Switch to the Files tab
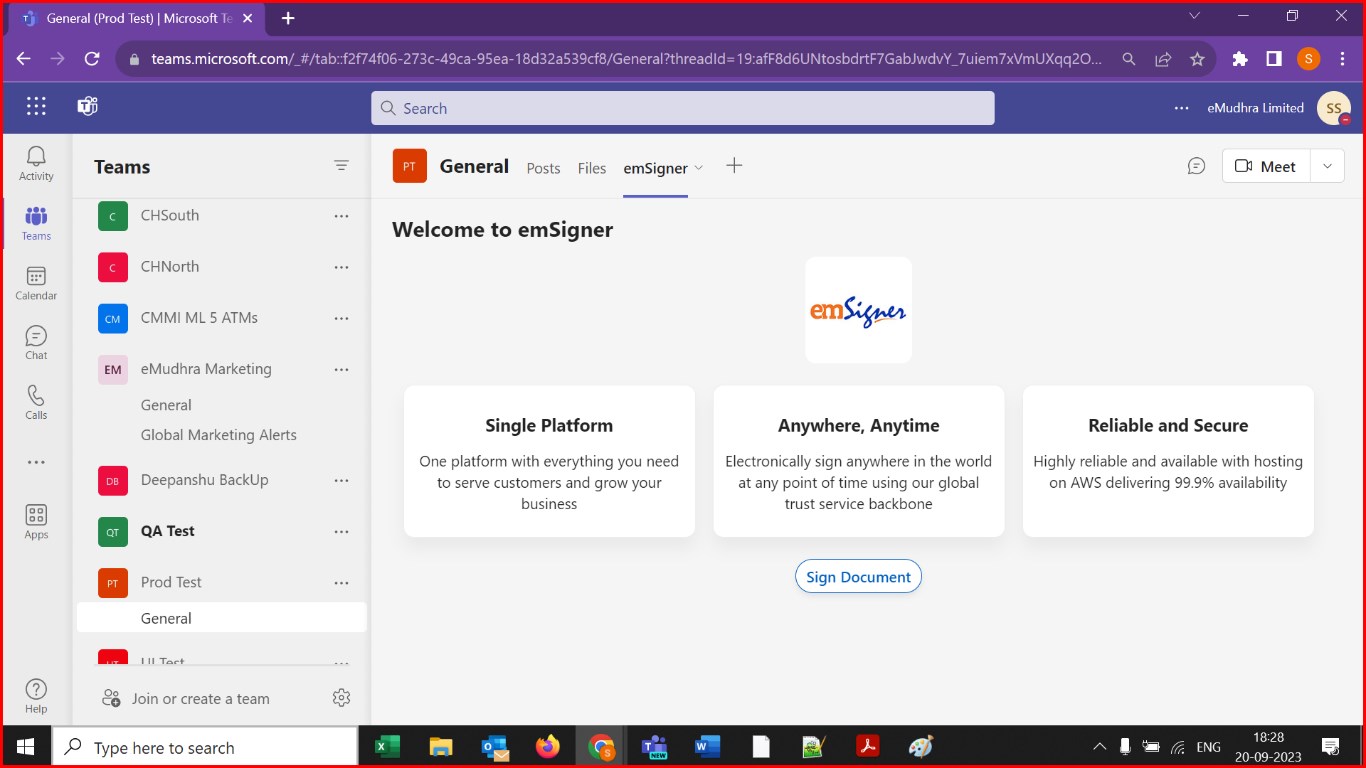1366x768 pixels. point(592,168)
